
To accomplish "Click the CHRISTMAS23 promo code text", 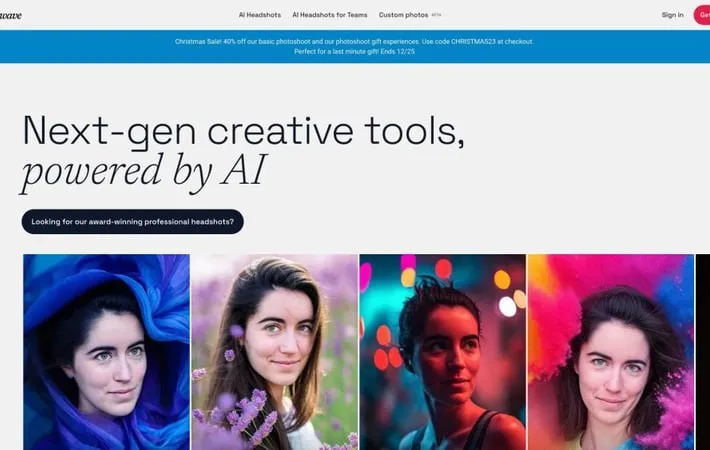I will (x=473, y=41).
